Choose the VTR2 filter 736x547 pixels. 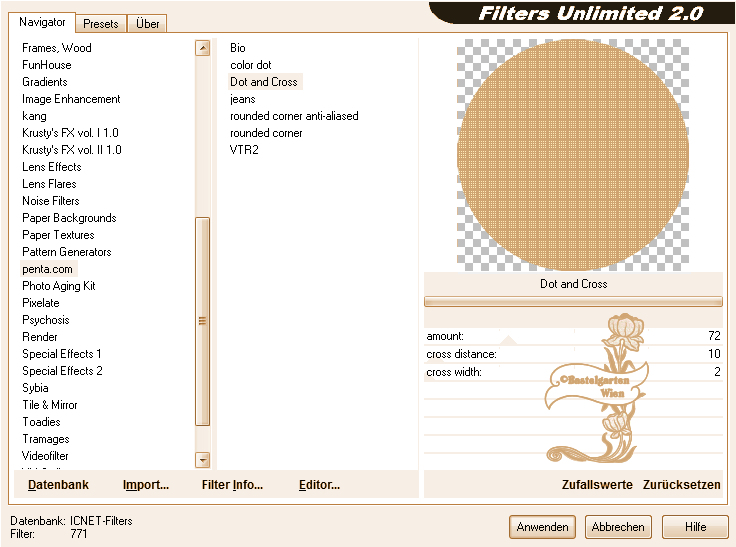244,150
